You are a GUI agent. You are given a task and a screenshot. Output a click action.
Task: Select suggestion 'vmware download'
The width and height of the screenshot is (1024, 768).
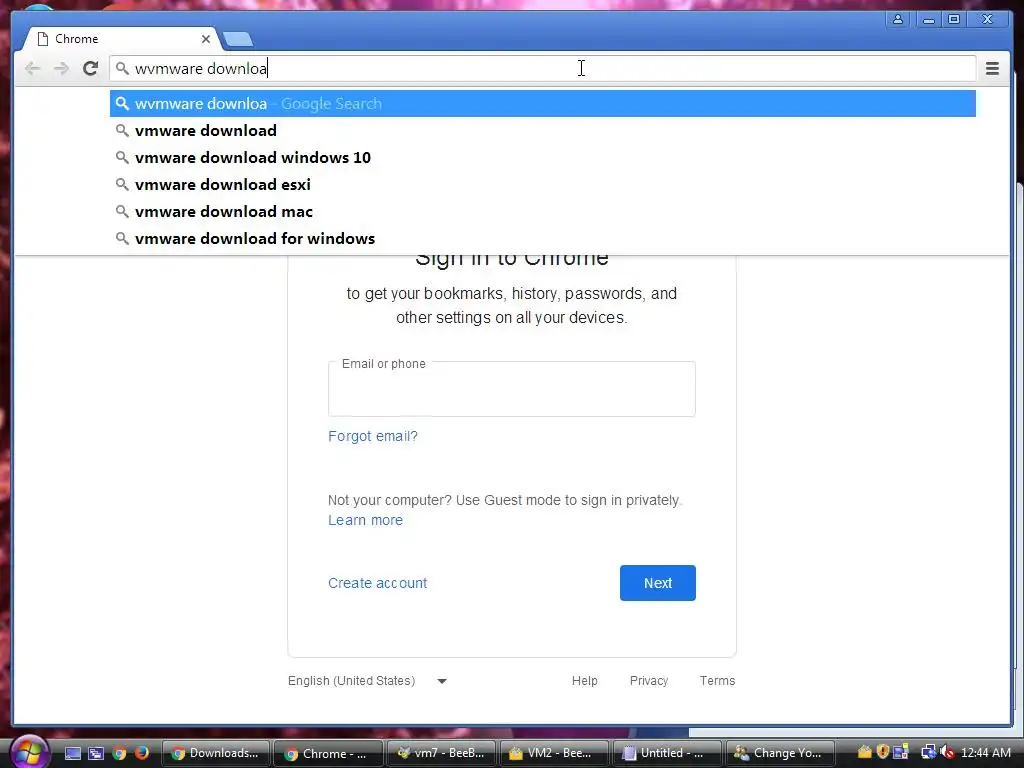[543, 131]
